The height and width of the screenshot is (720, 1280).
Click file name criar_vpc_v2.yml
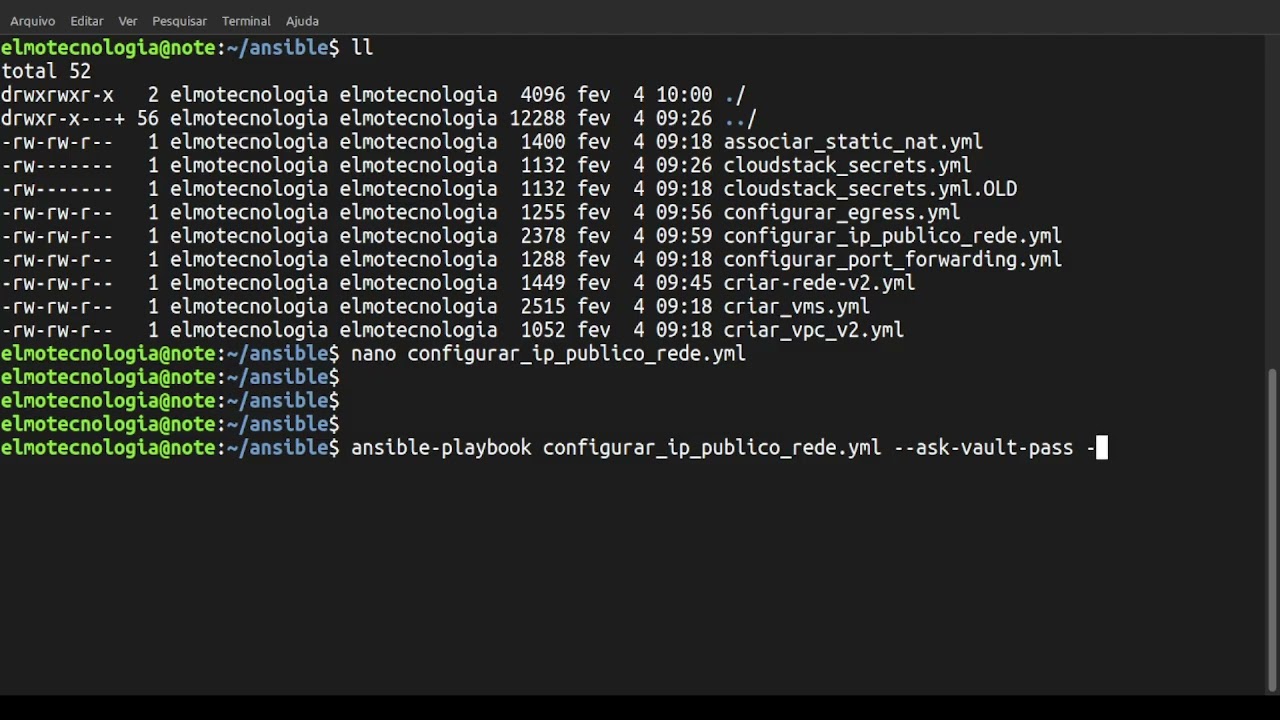click(814, 330)
